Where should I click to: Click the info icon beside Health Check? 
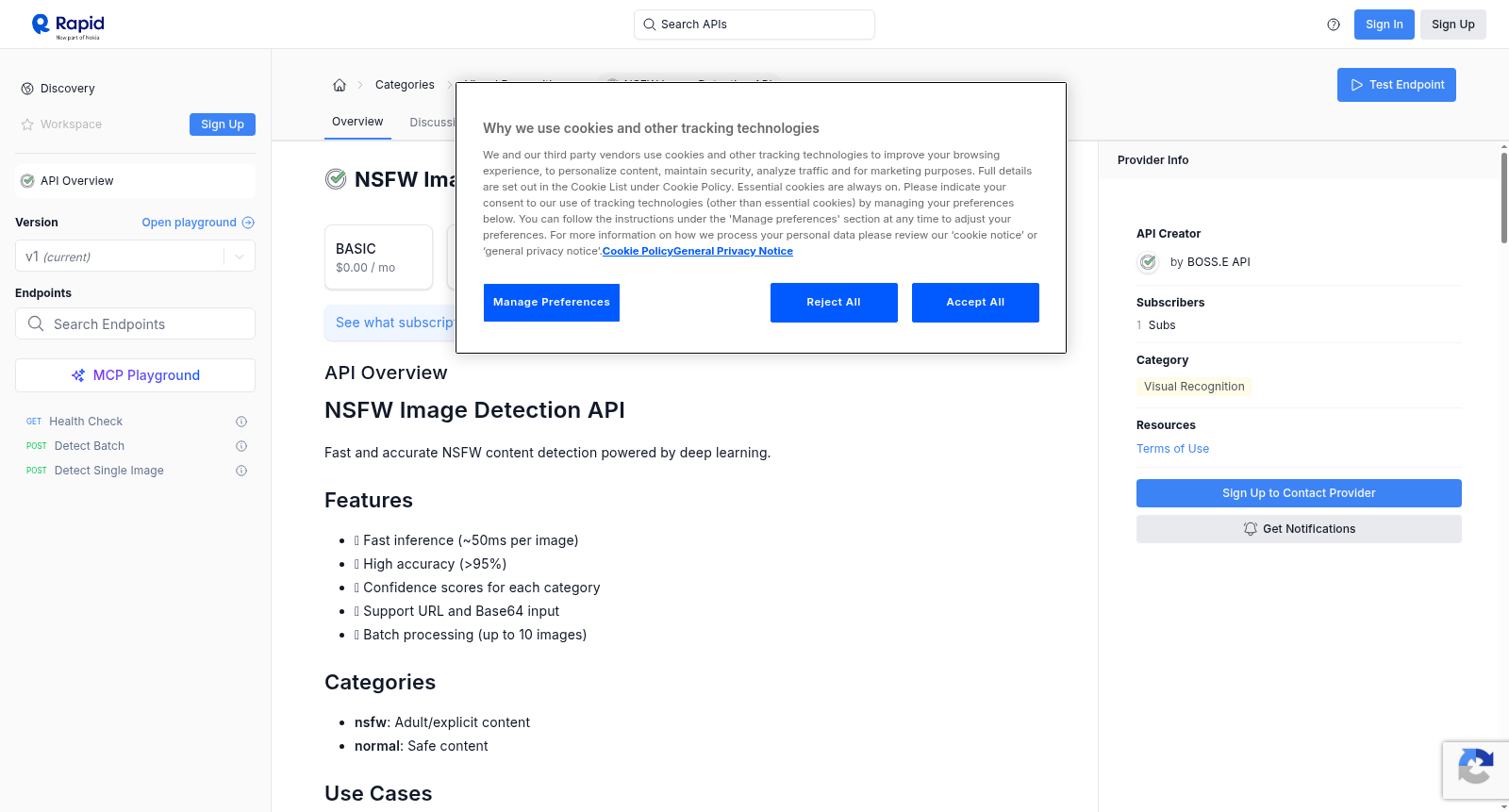coord(241,422)
